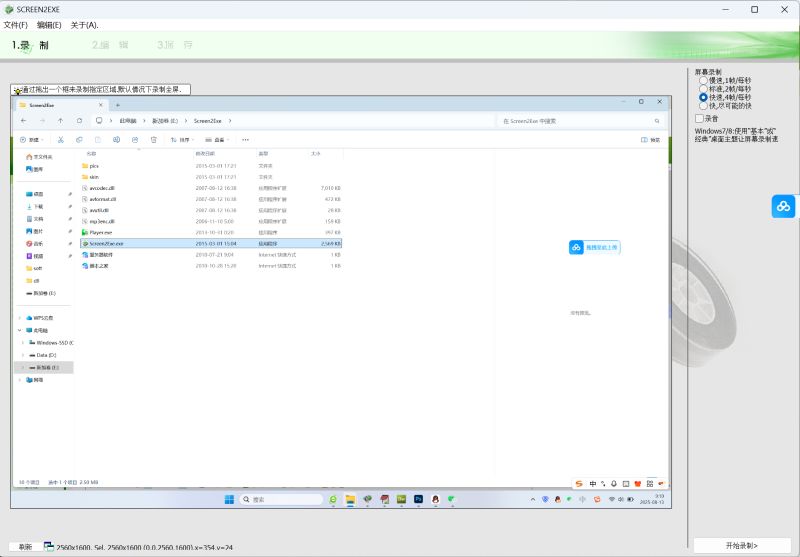The height and width of the screenshot is (557, 800).
Task: Click the Windows Start icon in previewed taskbar
Action: [229, 499]
